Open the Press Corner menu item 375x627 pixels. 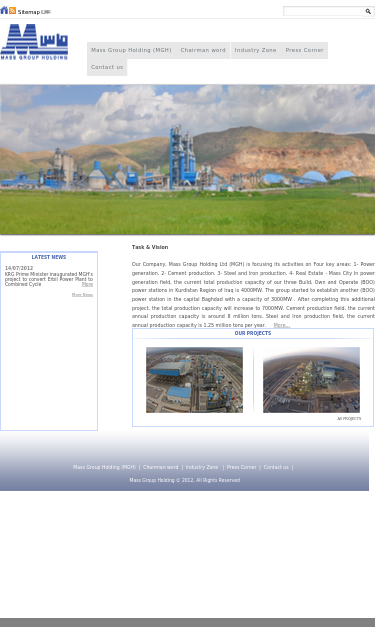305,50
